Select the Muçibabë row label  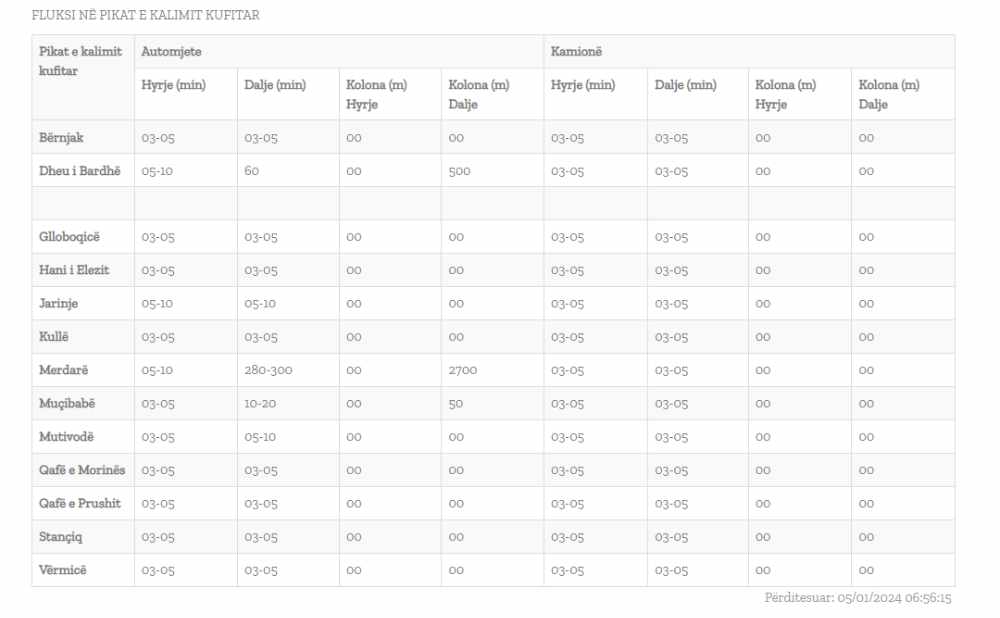68,403
